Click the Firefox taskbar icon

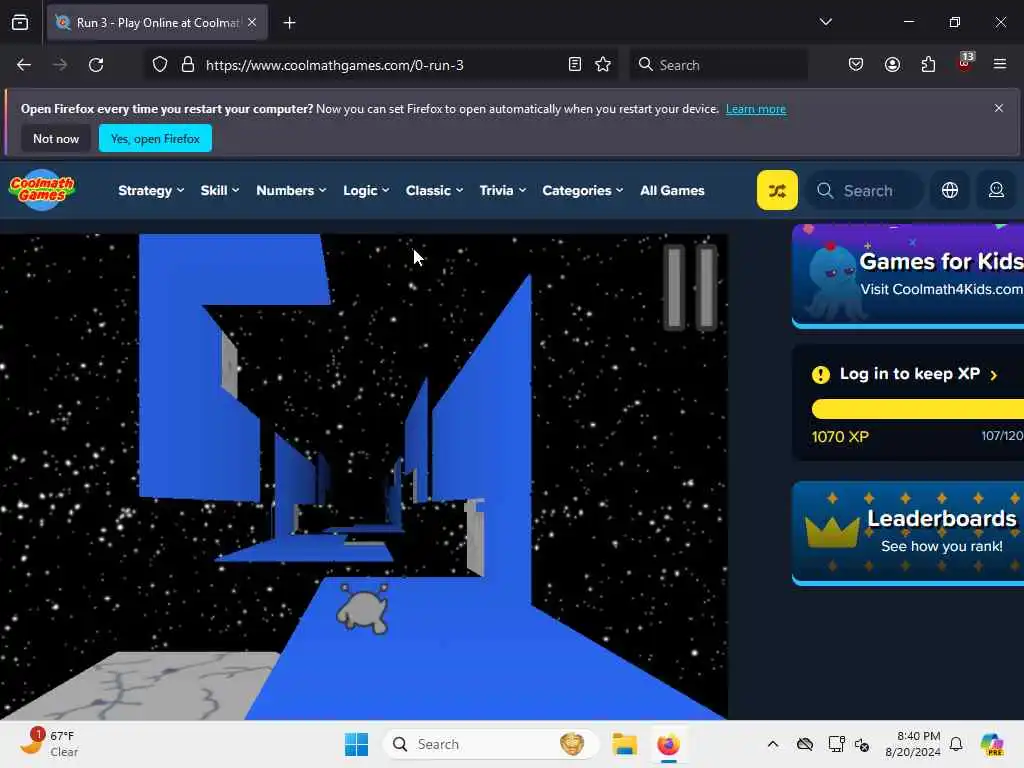click(x=668, y=744)
